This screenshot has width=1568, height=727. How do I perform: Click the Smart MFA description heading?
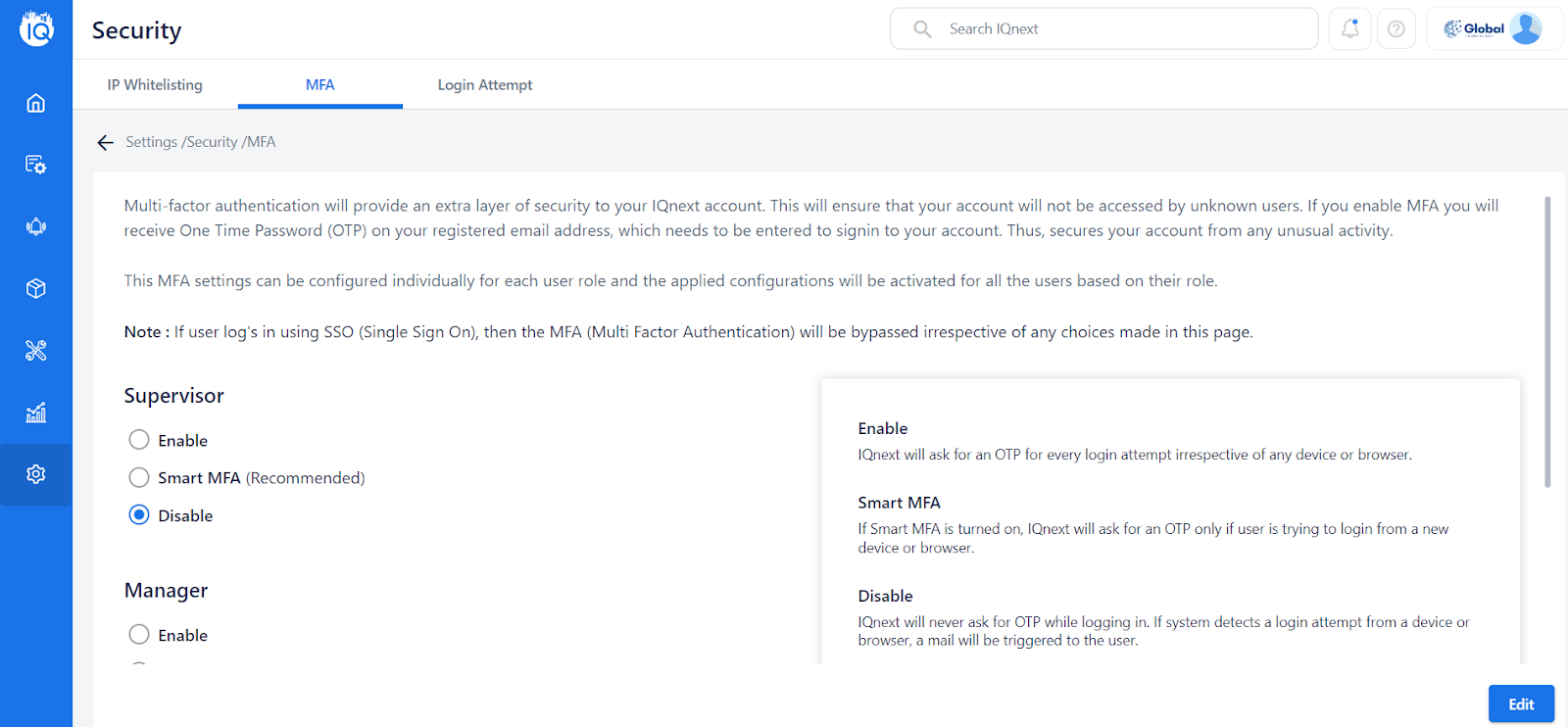click(x=899, y=503)
